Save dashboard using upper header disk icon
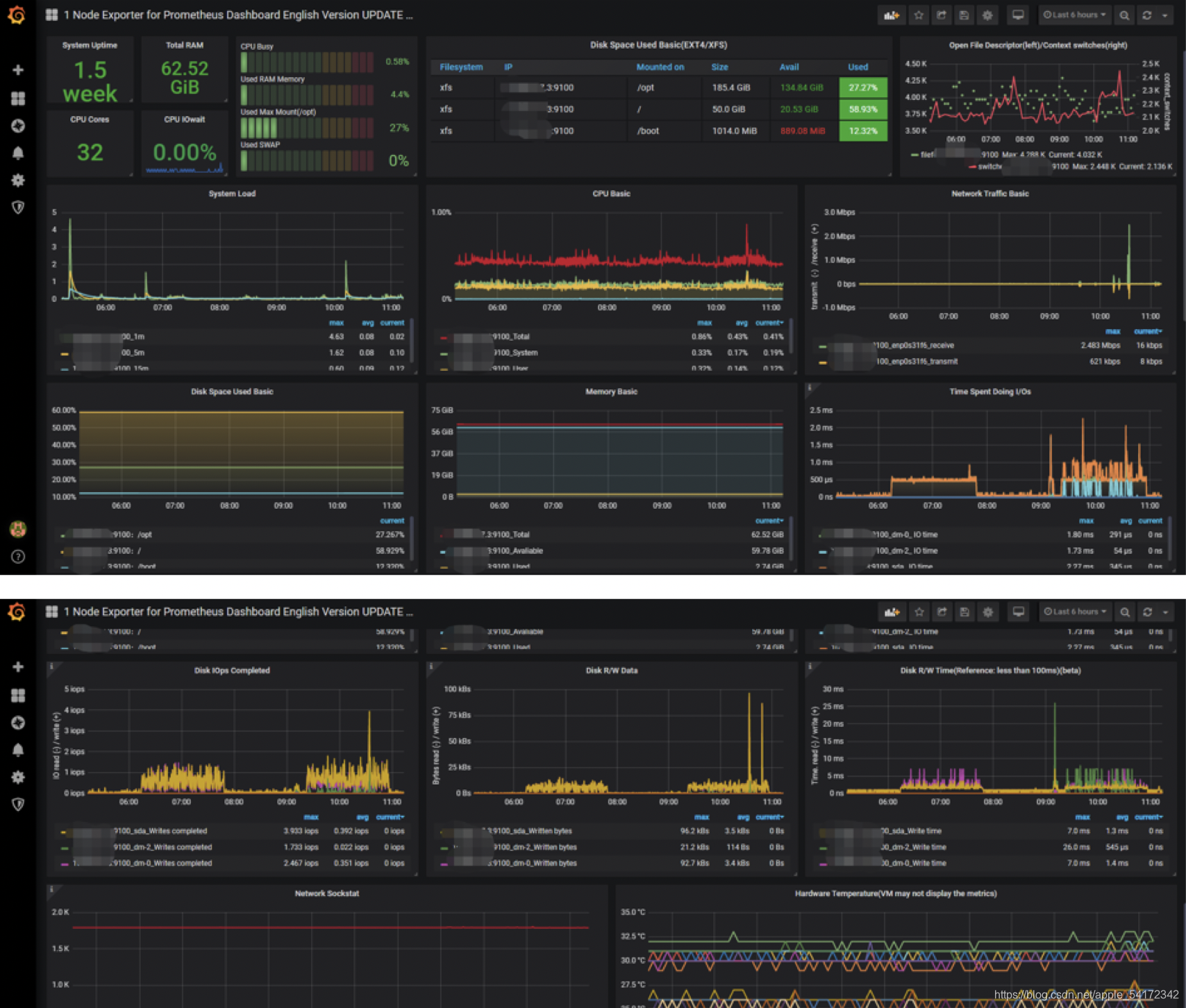 click(964, 15)
